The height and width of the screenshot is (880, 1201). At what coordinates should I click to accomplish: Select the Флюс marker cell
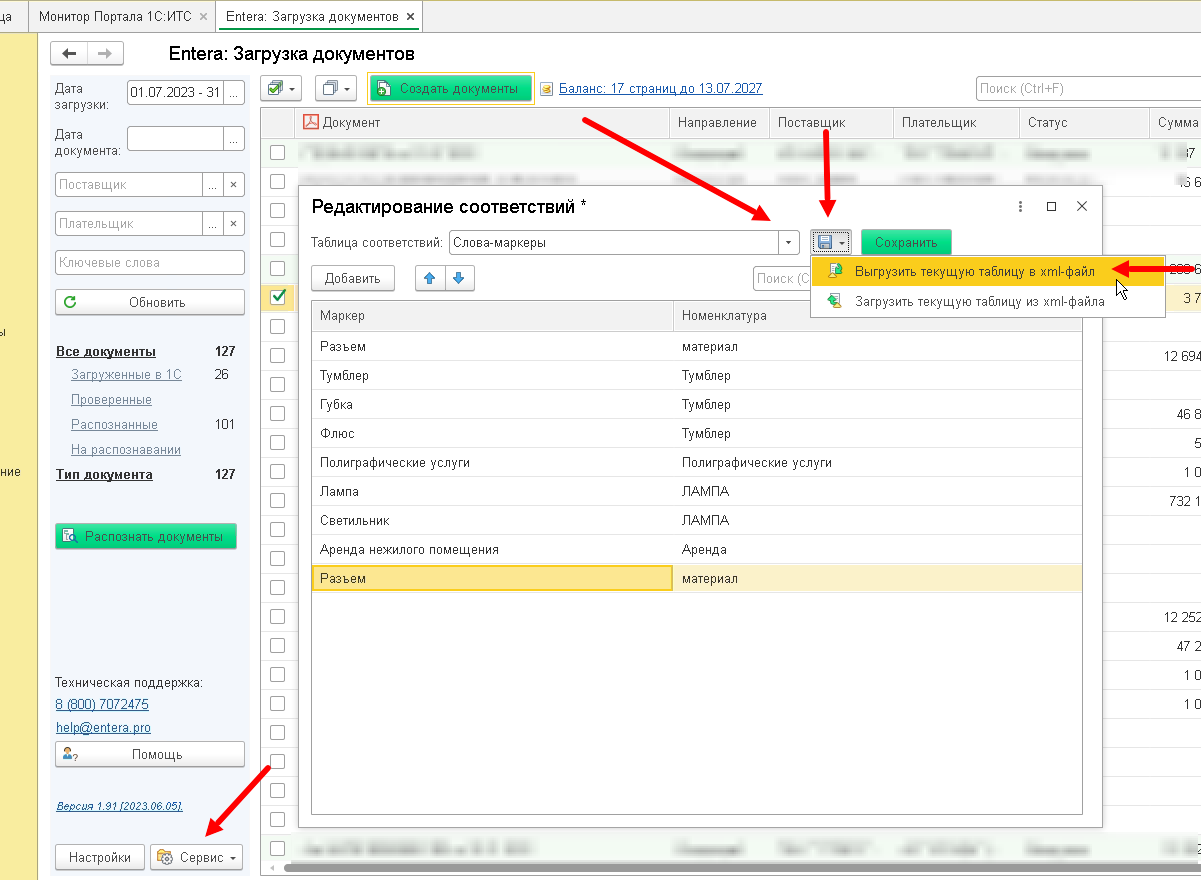point(493,433)
